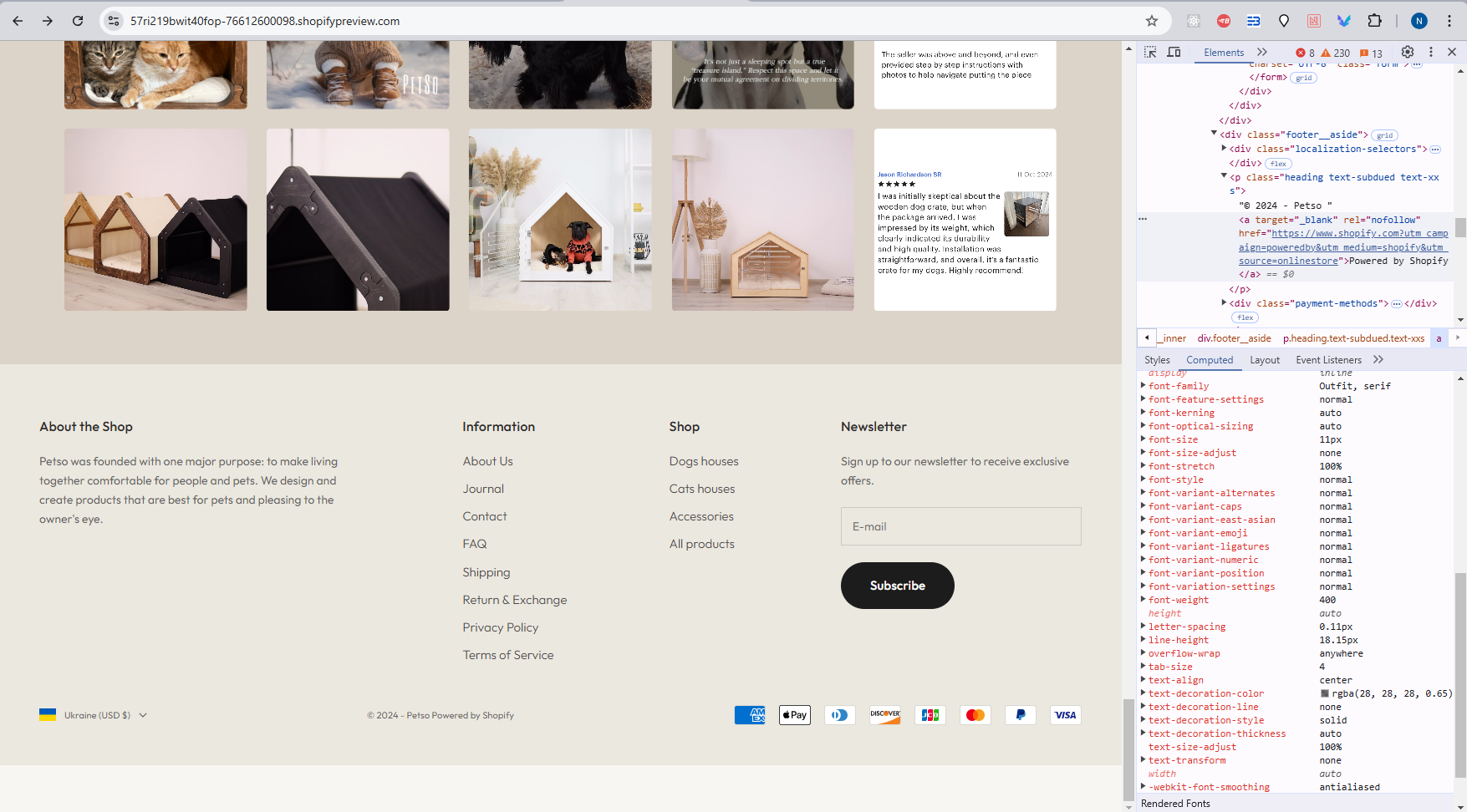Switch to the Styles pane tab
This screenshot has height=812, width=1467.
click(1157, 360)
